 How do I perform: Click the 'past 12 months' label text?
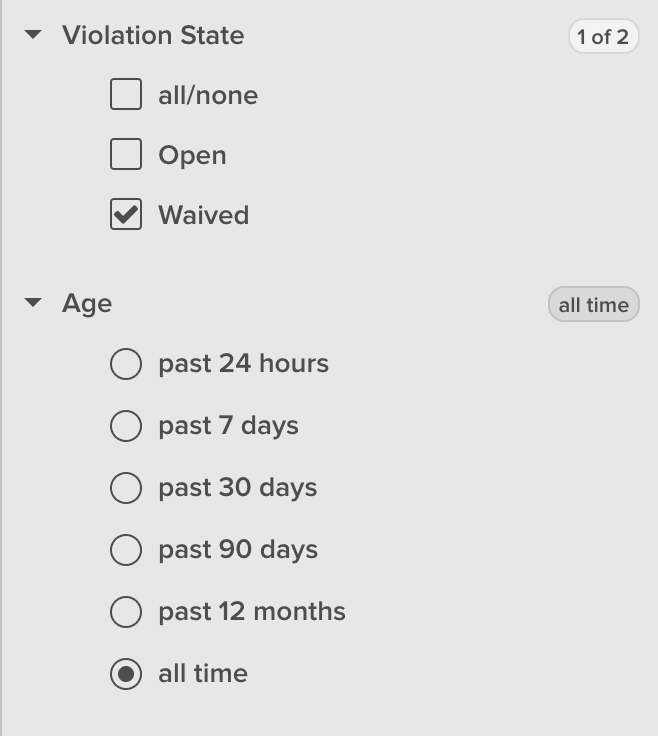pyautogui.click(x=252, y=612)
